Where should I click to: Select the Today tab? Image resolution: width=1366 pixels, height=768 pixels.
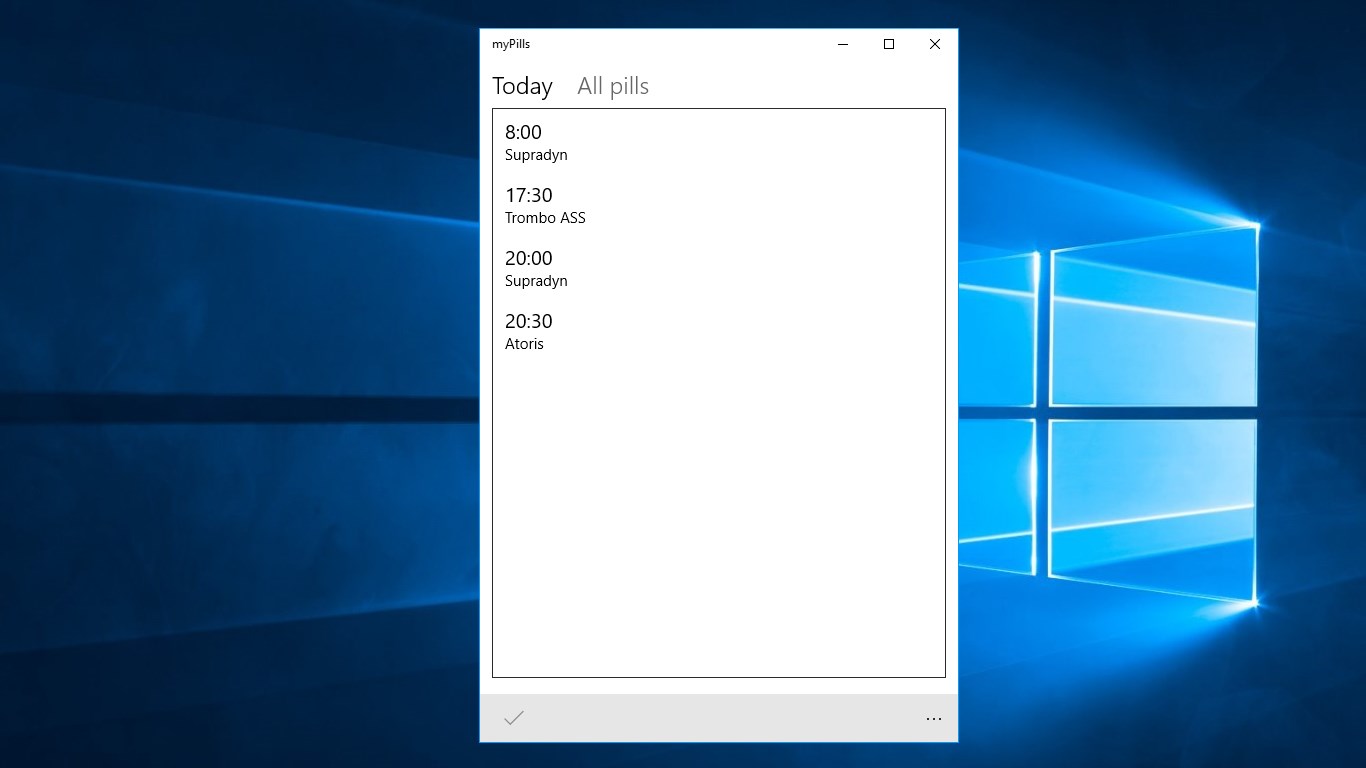click(x=521, y=86)
